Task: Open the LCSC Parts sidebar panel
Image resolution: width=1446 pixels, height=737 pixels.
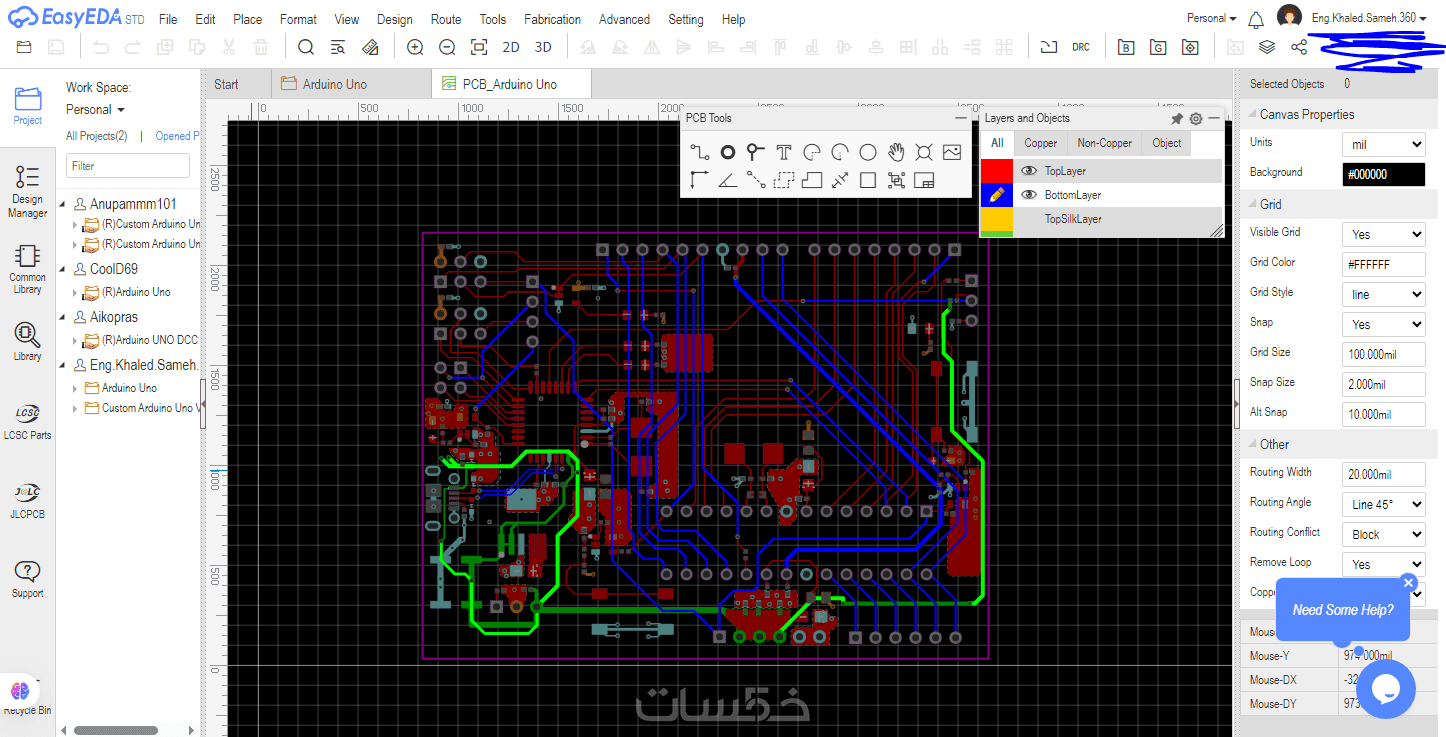Action: click(x=27, y=422)
